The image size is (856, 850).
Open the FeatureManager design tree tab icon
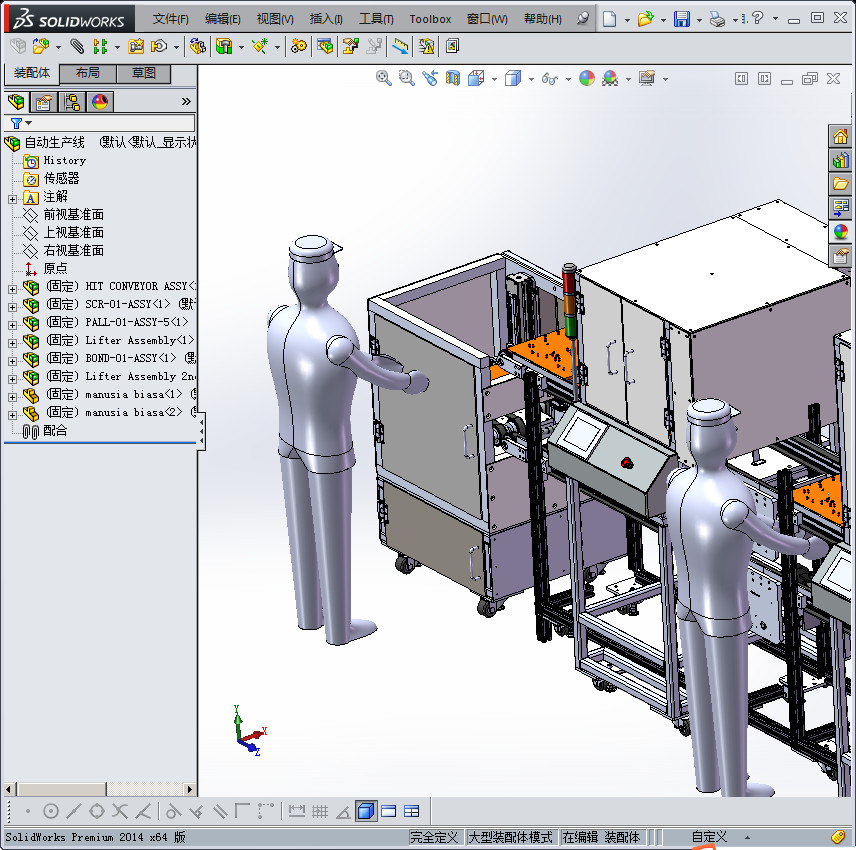pyautogui.click(x=16, y=101)
